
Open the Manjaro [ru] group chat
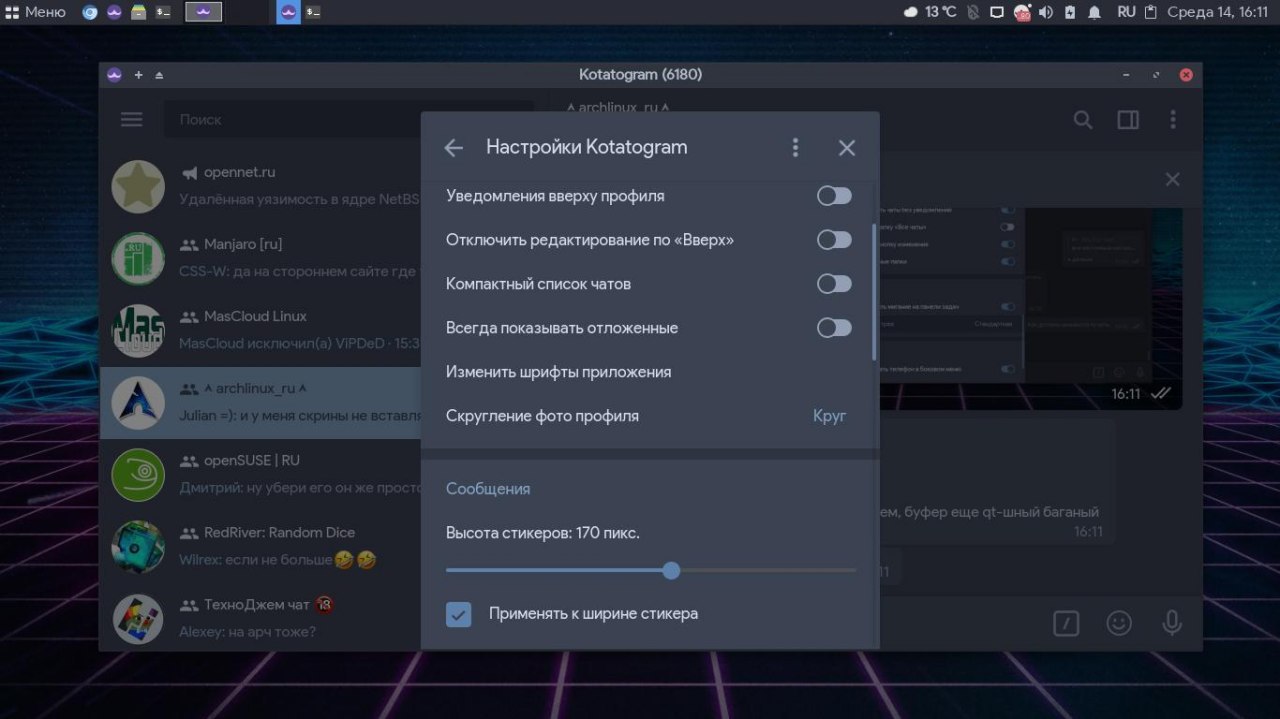point(260,258)
